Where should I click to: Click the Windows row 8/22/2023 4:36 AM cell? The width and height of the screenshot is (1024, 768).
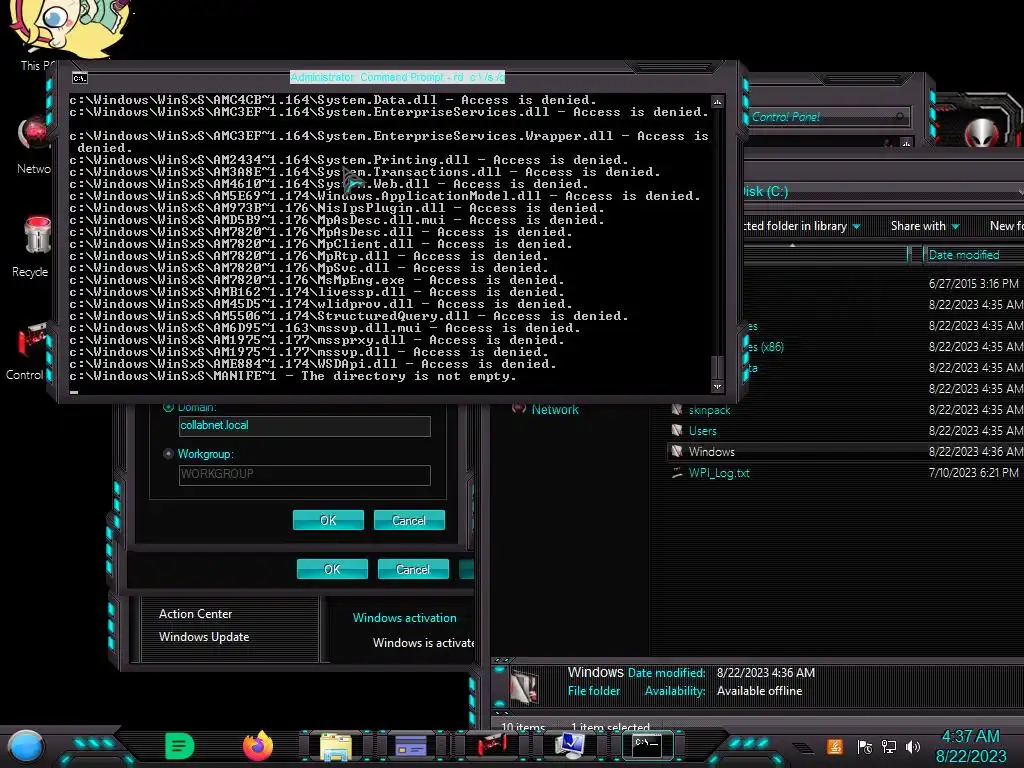point(976,451)
